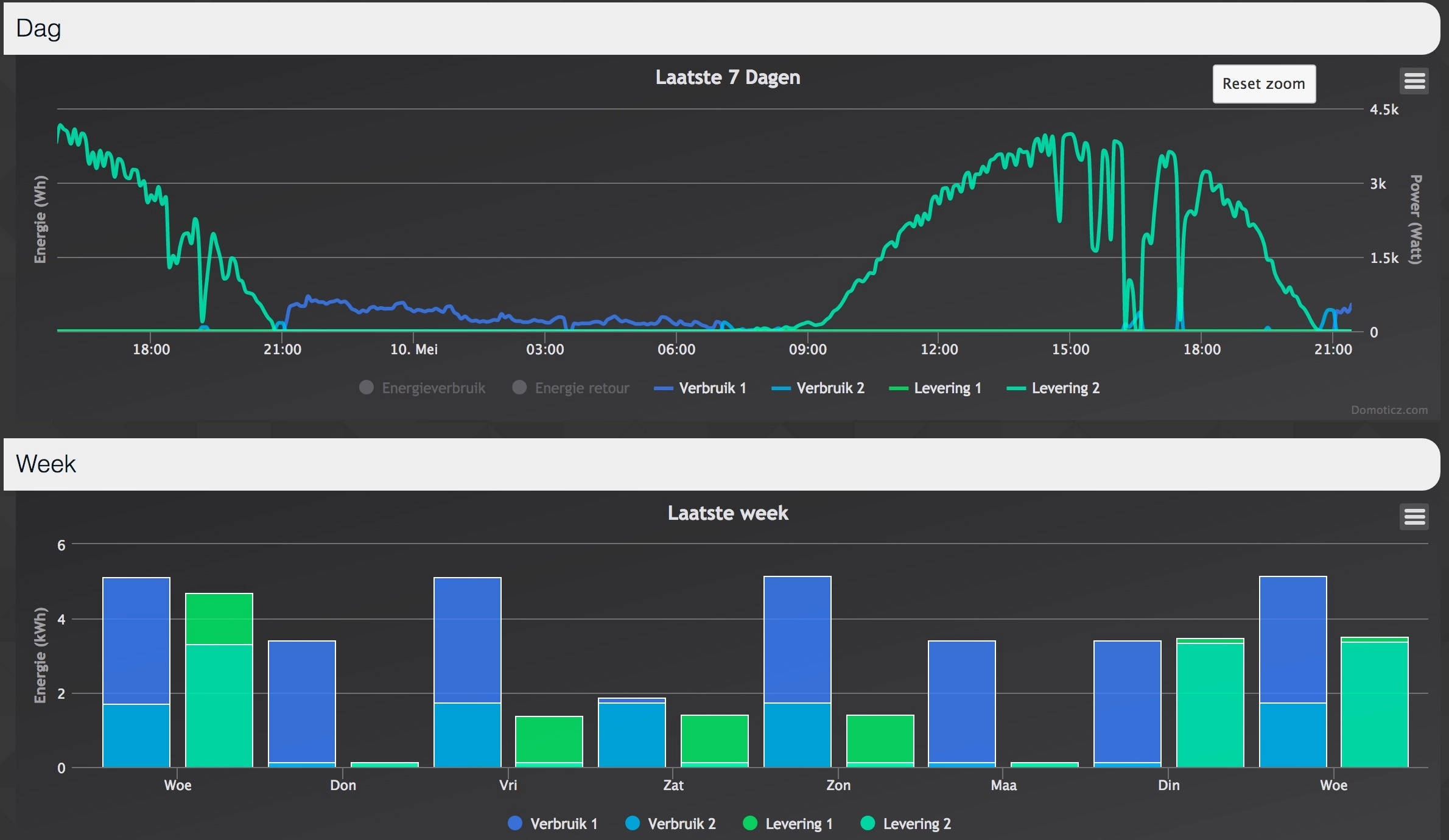
Task: Open the Laatste week chart export menu
Action: click(1414, 517)
